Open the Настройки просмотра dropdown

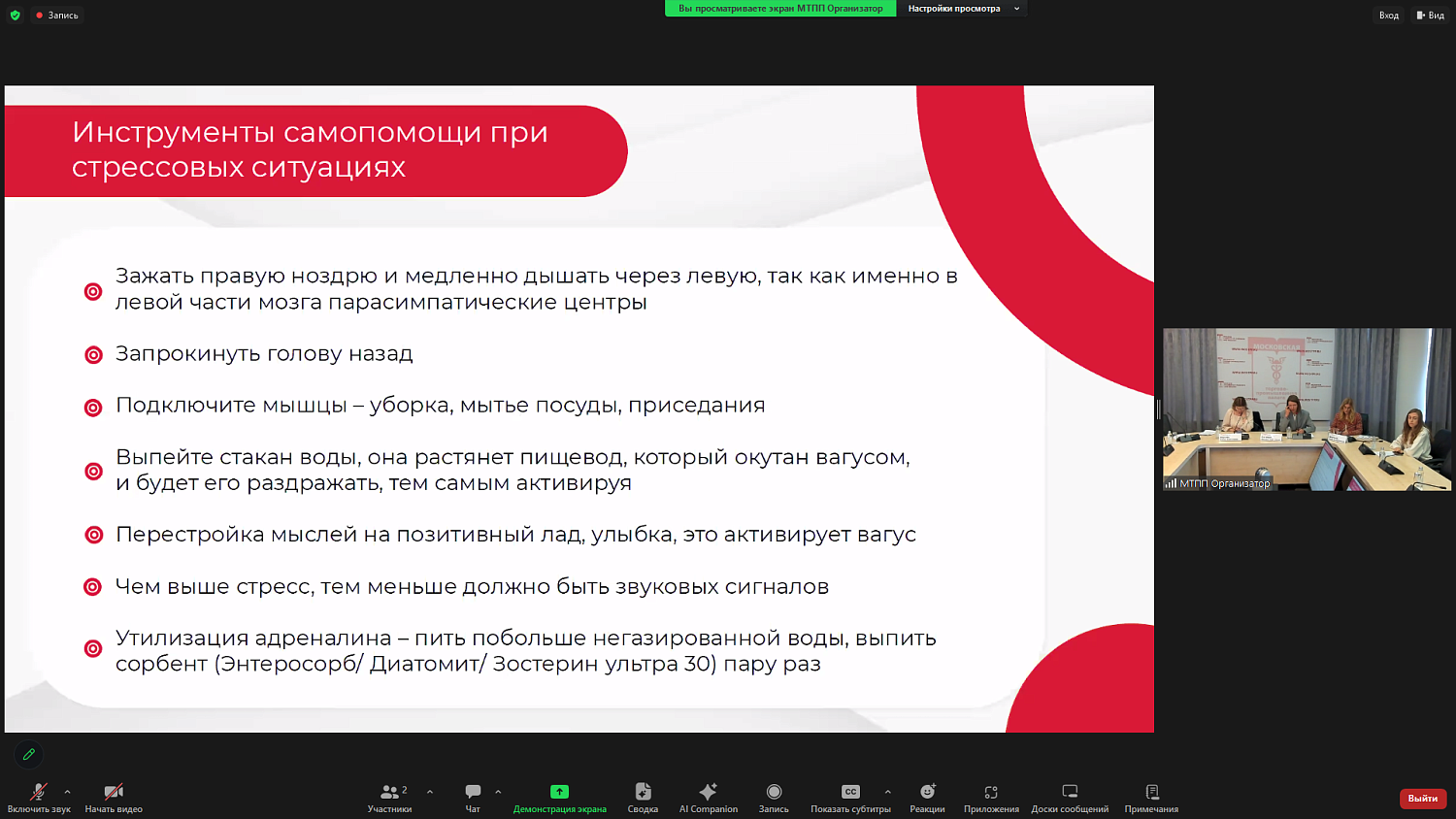tap(961, 9)
